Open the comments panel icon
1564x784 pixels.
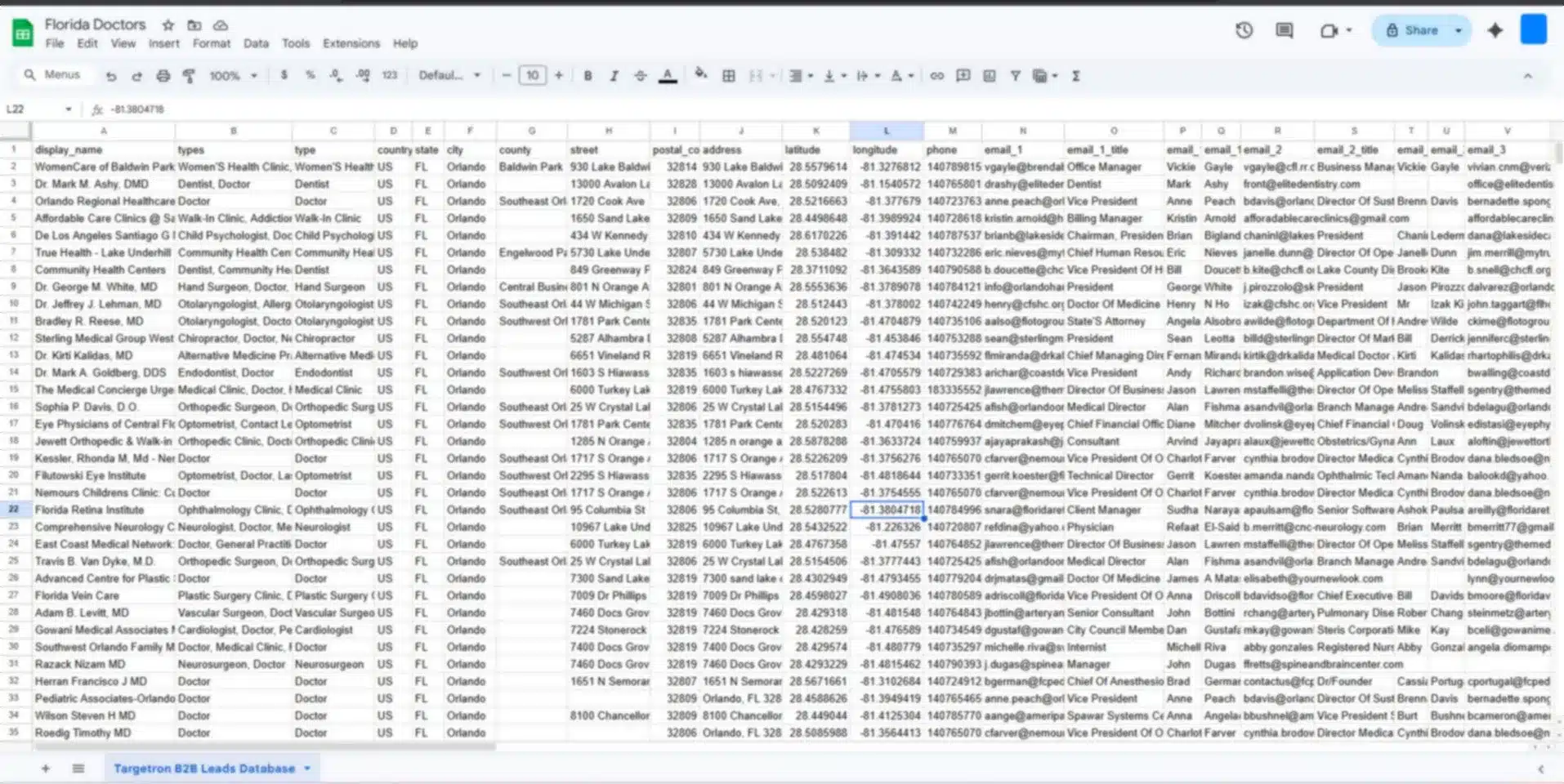[1285, 30]
